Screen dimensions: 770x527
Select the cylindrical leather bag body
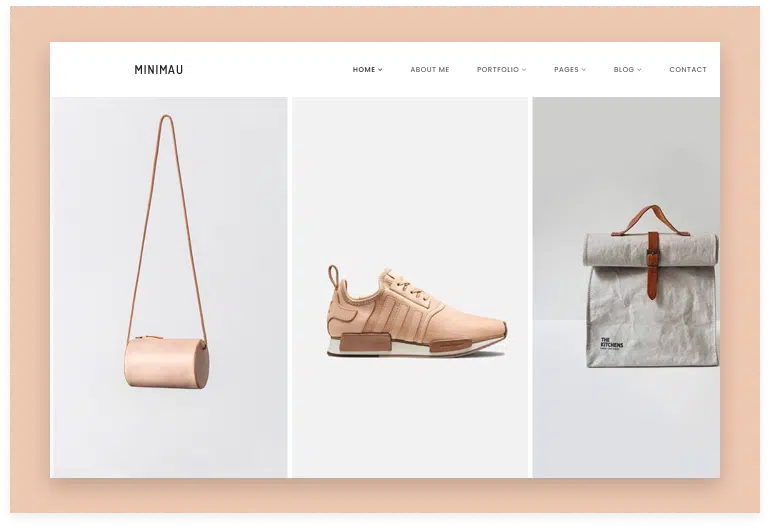(166, 363)
